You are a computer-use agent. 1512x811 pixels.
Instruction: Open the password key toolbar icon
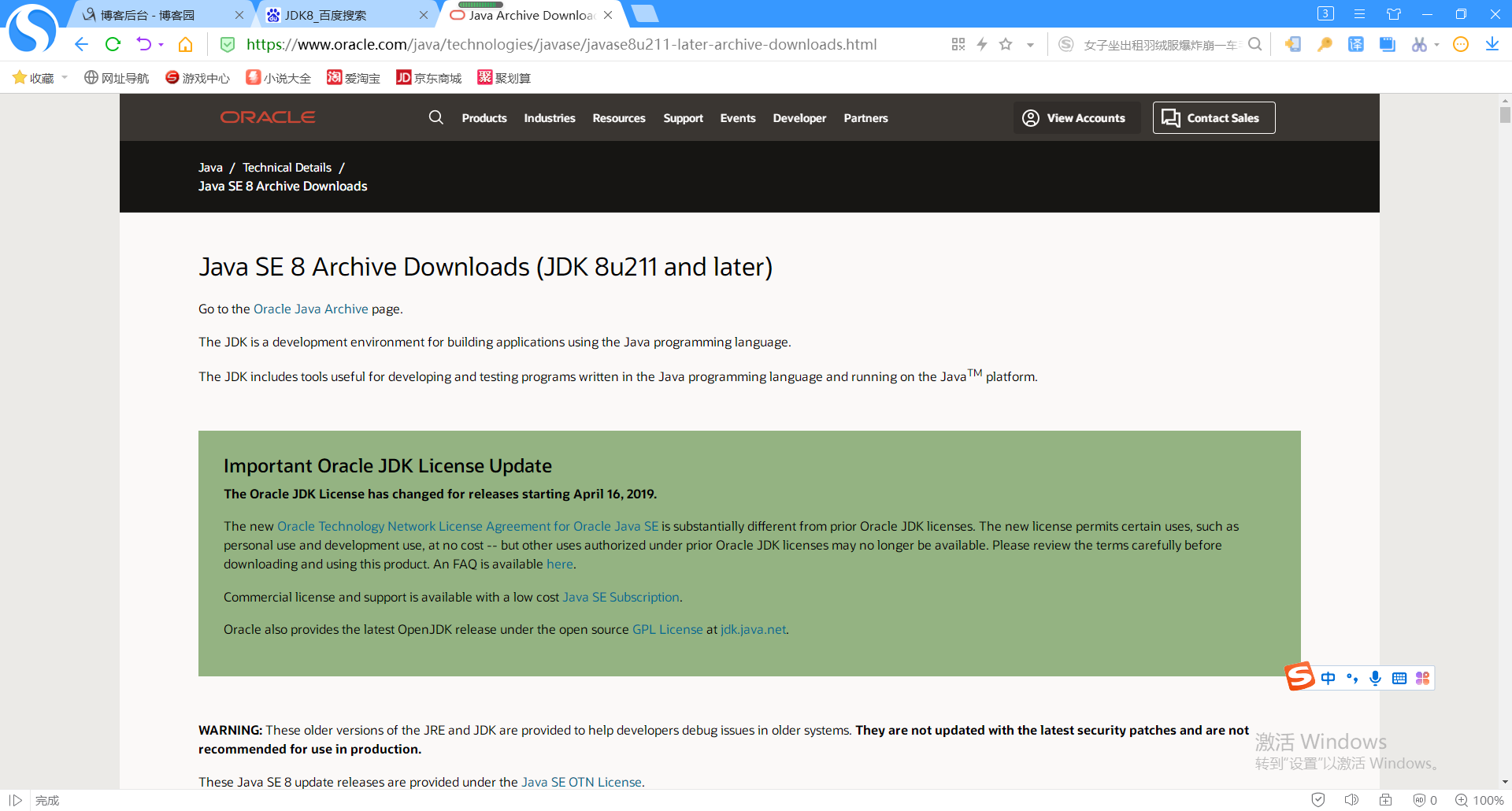tap(1325, 44)
